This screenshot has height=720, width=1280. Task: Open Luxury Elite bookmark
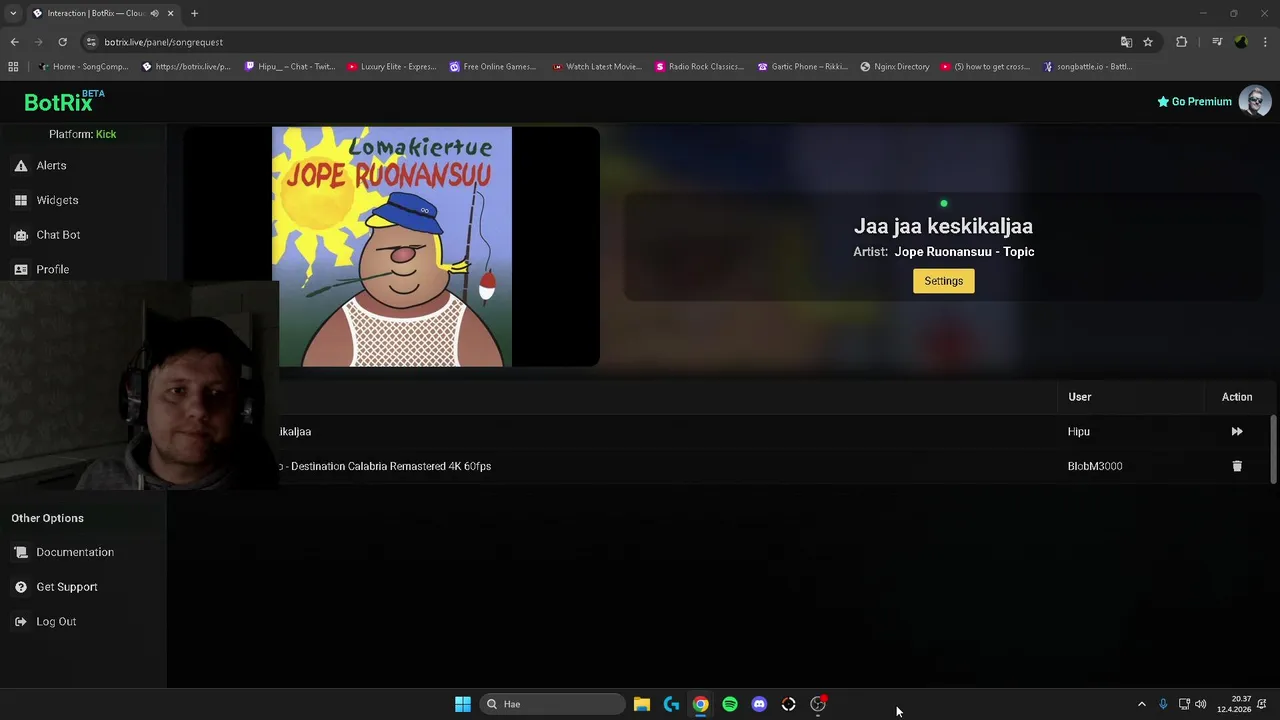pyautogui.click(x=392, y=67)
